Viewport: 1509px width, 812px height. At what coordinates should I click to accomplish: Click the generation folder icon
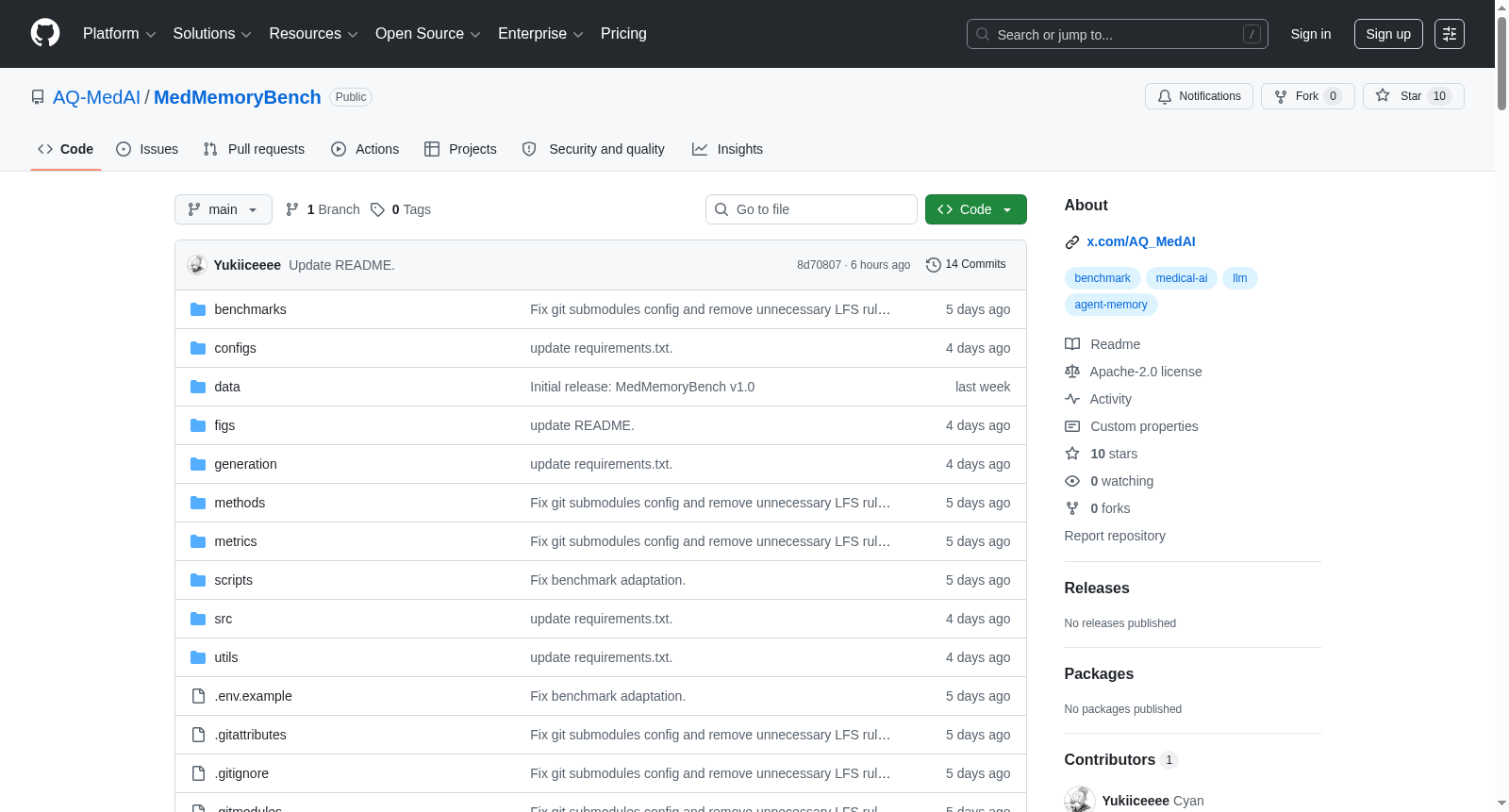[198, 464]
